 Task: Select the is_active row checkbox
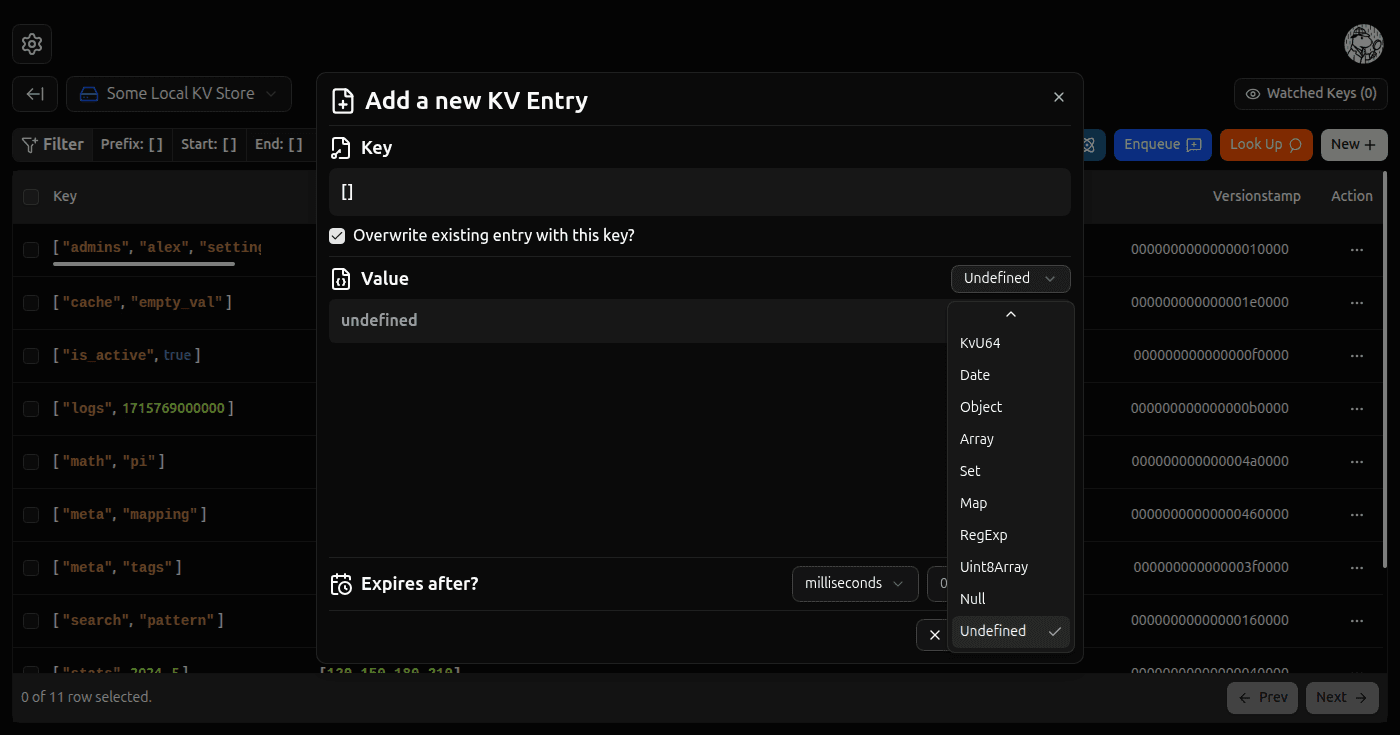pos(31,355)
